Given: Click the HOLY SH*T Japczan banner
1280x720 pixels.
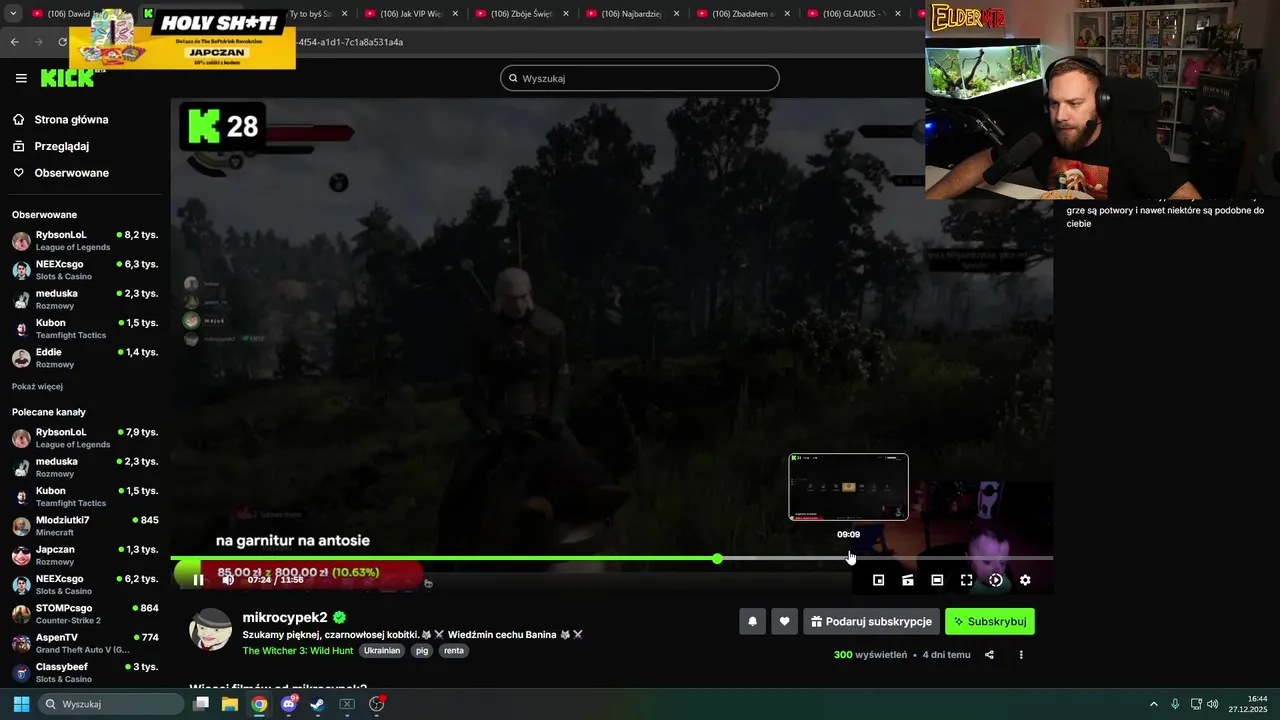Looking at the screenshot, I should [x=182, y=38].
